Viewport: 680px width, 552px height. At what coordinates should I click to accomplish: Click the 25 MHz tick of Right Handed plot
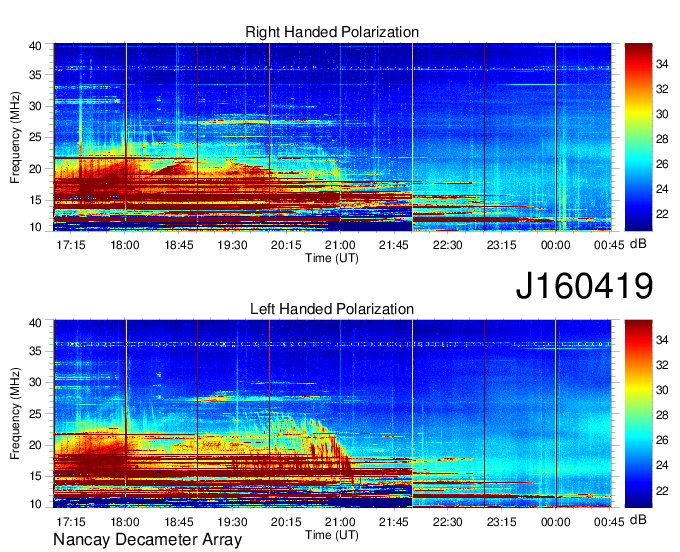coord(35,137)
